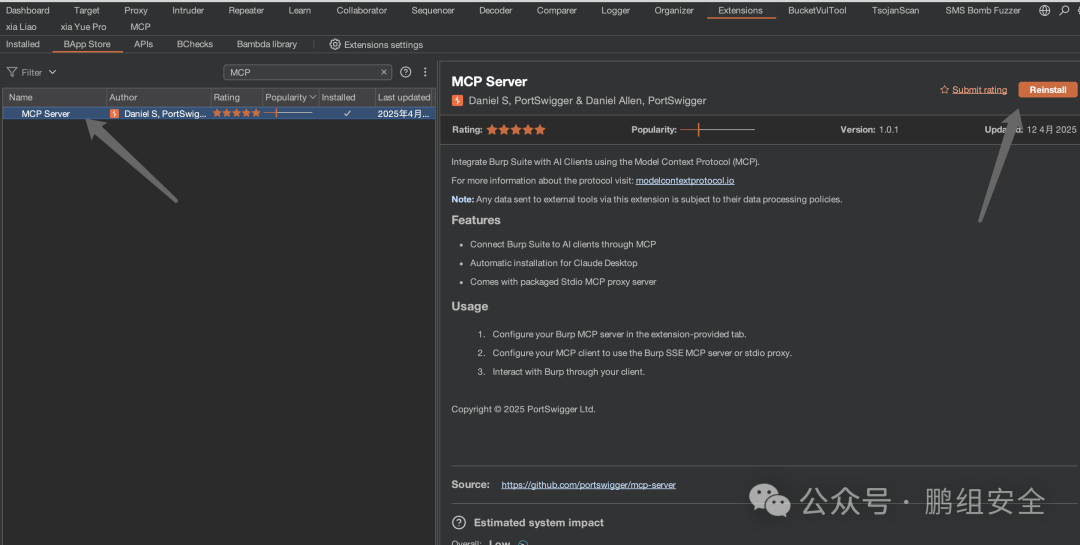Open the BucketVulTool tab
Screen dimensions: 1080x545
817,10
